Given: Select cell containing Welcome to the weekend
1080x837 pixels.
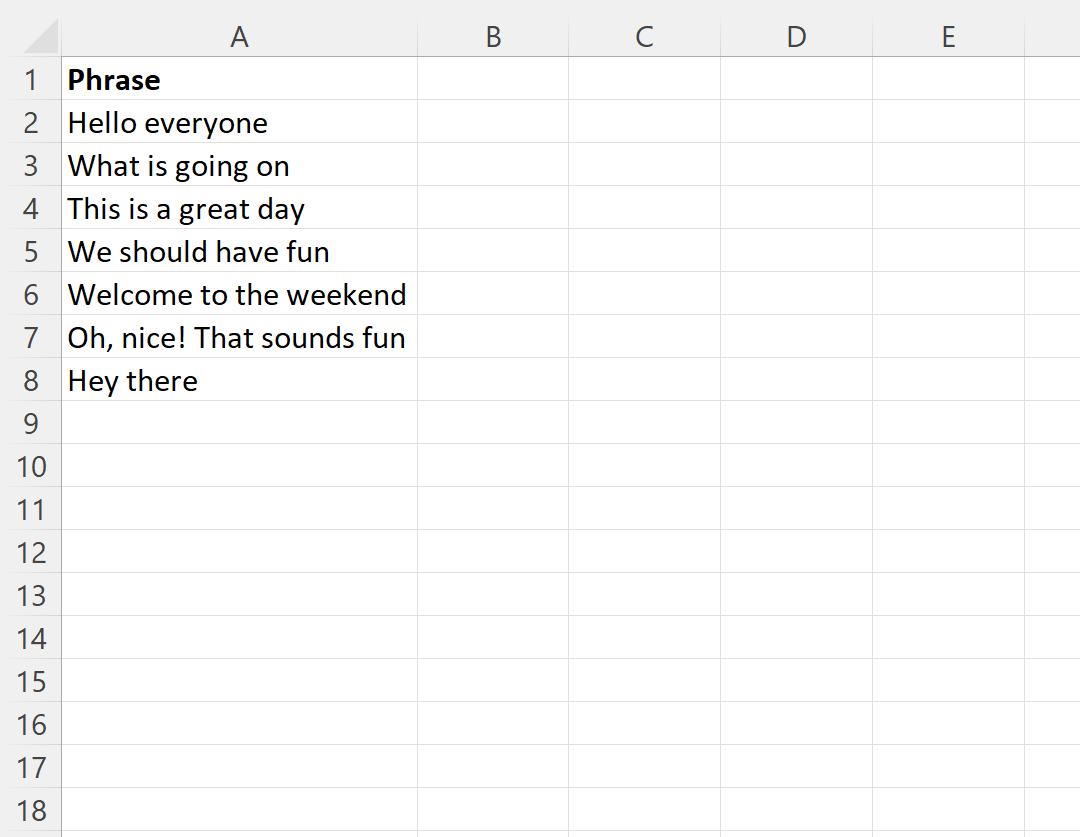Looking at the screenshot, I should (x=239, y=294).
